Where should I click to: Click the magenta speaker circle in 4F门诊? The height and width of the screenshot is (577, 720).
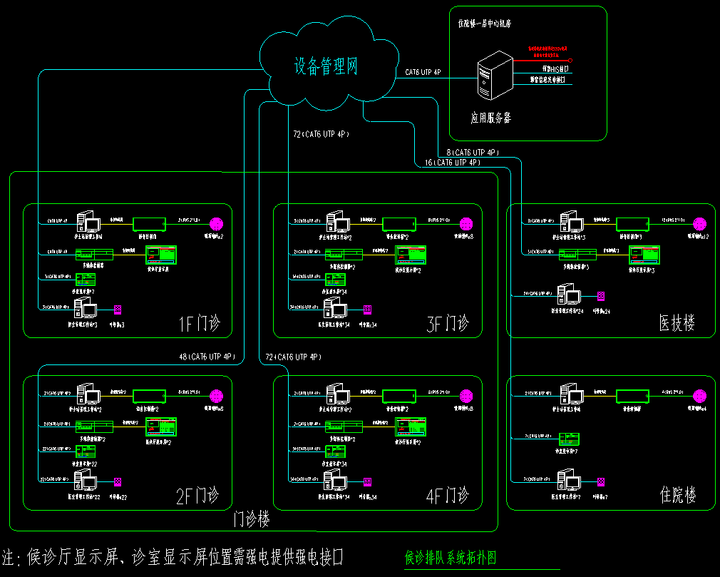pyautogui.click(x=466, y=396)
